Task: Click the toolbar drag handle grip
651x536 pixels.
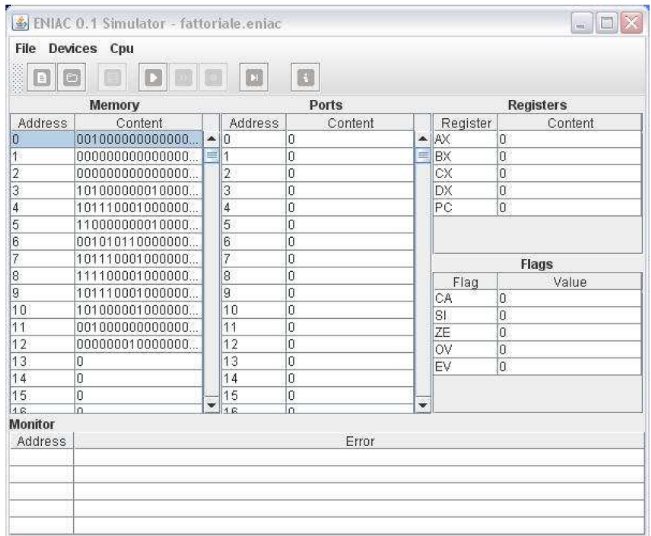Action: (17, 78)
